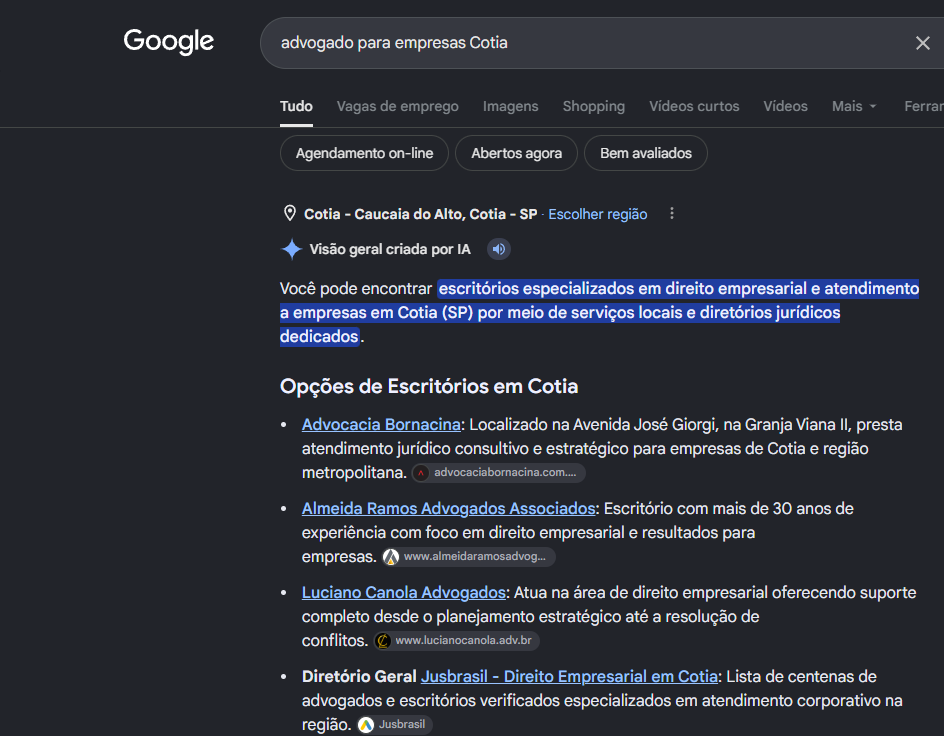Open the three-dot menu next to Escolher região
The image size is (944, 736).
[672, 214]
